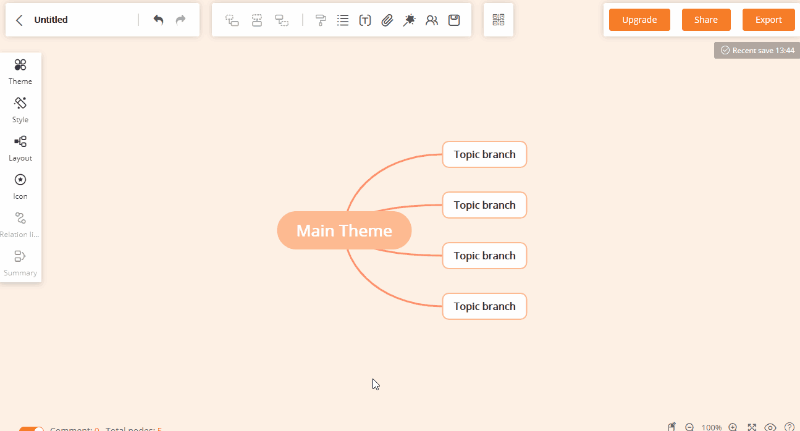The width and height of the screenshot is (800, 431).
Task: Open the collaborators people icon
Action: pyautogui.click(x=431, y=20)
